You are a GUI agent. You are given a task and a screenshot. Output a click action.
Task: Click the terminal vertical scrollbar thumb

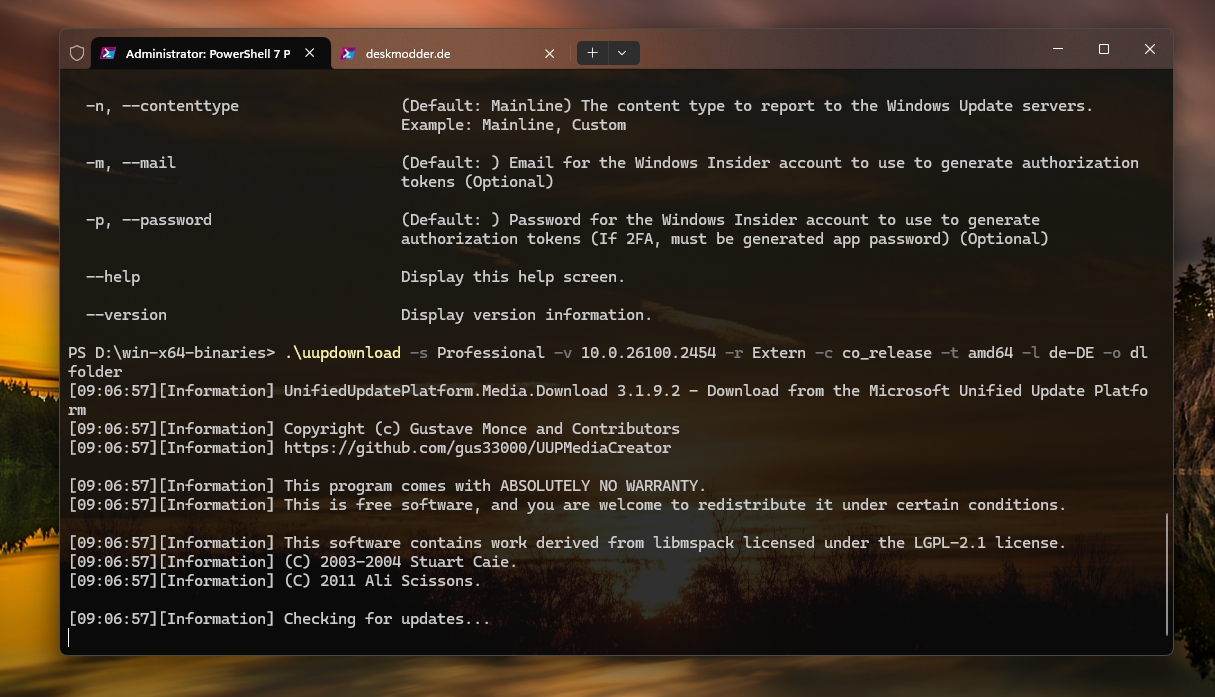(x=1166, y=574)
